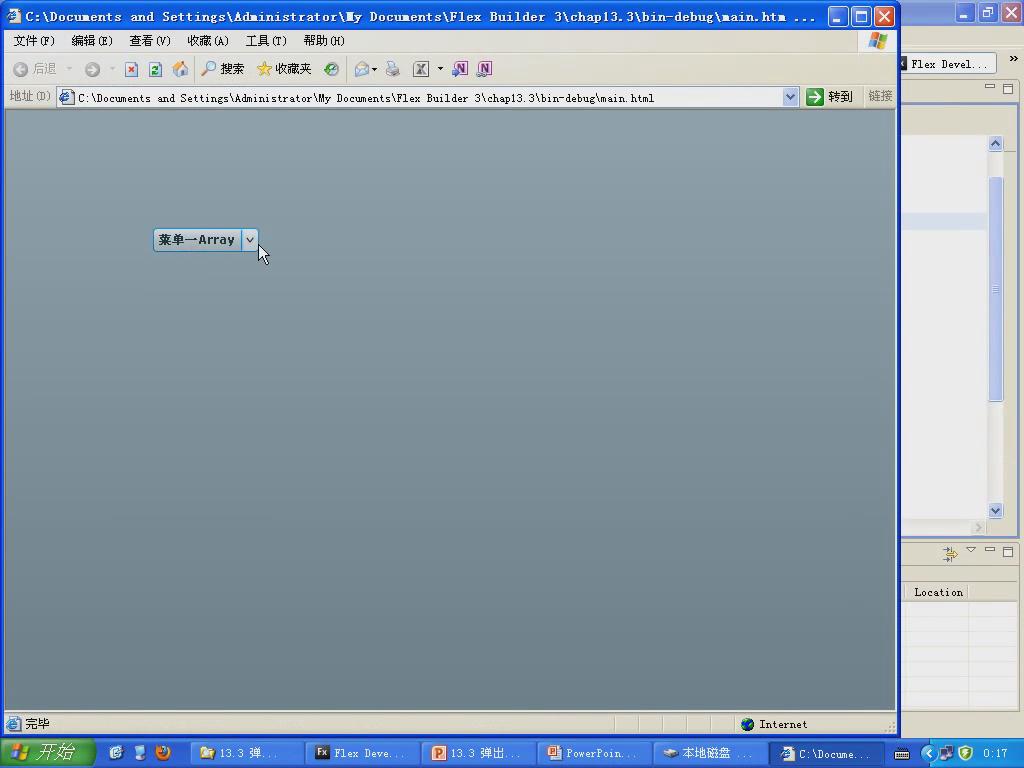Viewport: 1024px width, 768px height.
Task: Launch Firefox from quick launch
Action: (163, 752)
